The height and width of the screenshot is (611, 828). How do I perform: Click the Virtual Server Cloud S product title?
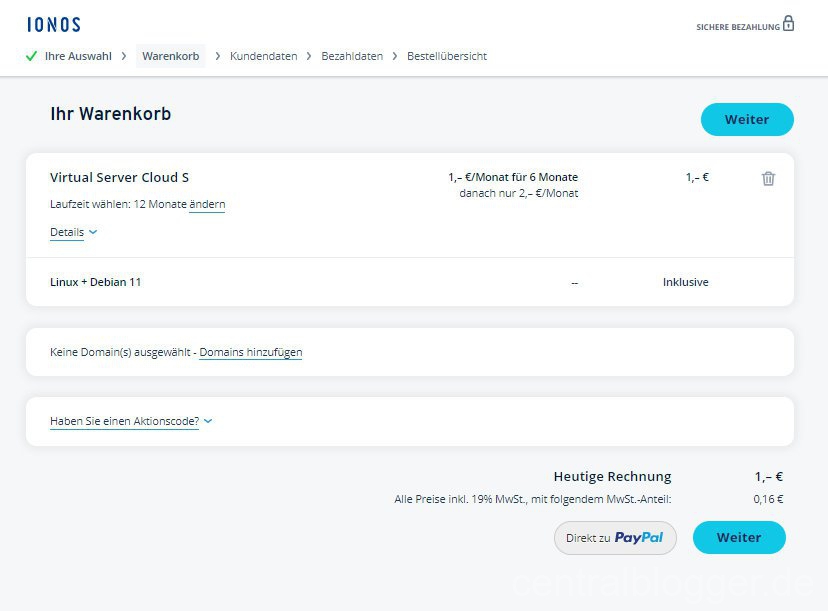click(x=119, y=178)
